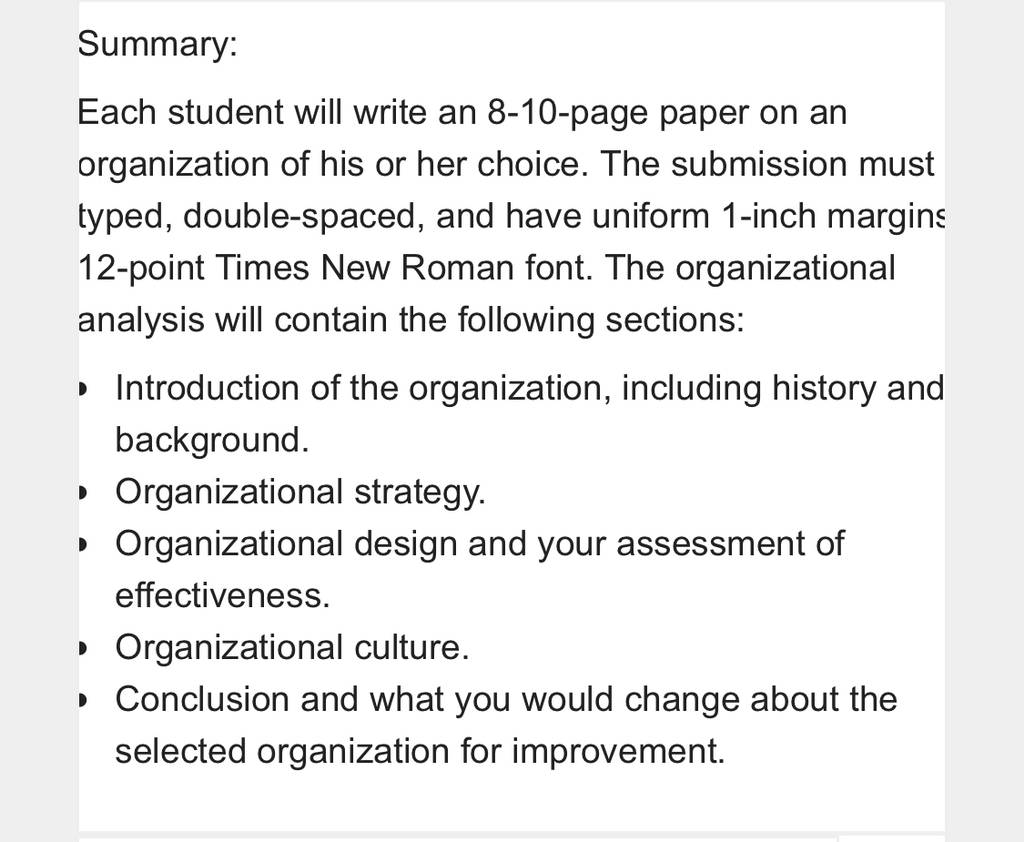
Task: Click the bullet before Organizational design
Action: click(82, 545)
